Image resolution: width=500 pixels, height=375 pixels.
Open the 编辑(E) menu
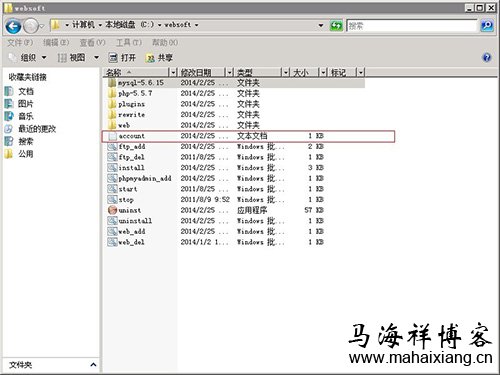pos(56,43)
